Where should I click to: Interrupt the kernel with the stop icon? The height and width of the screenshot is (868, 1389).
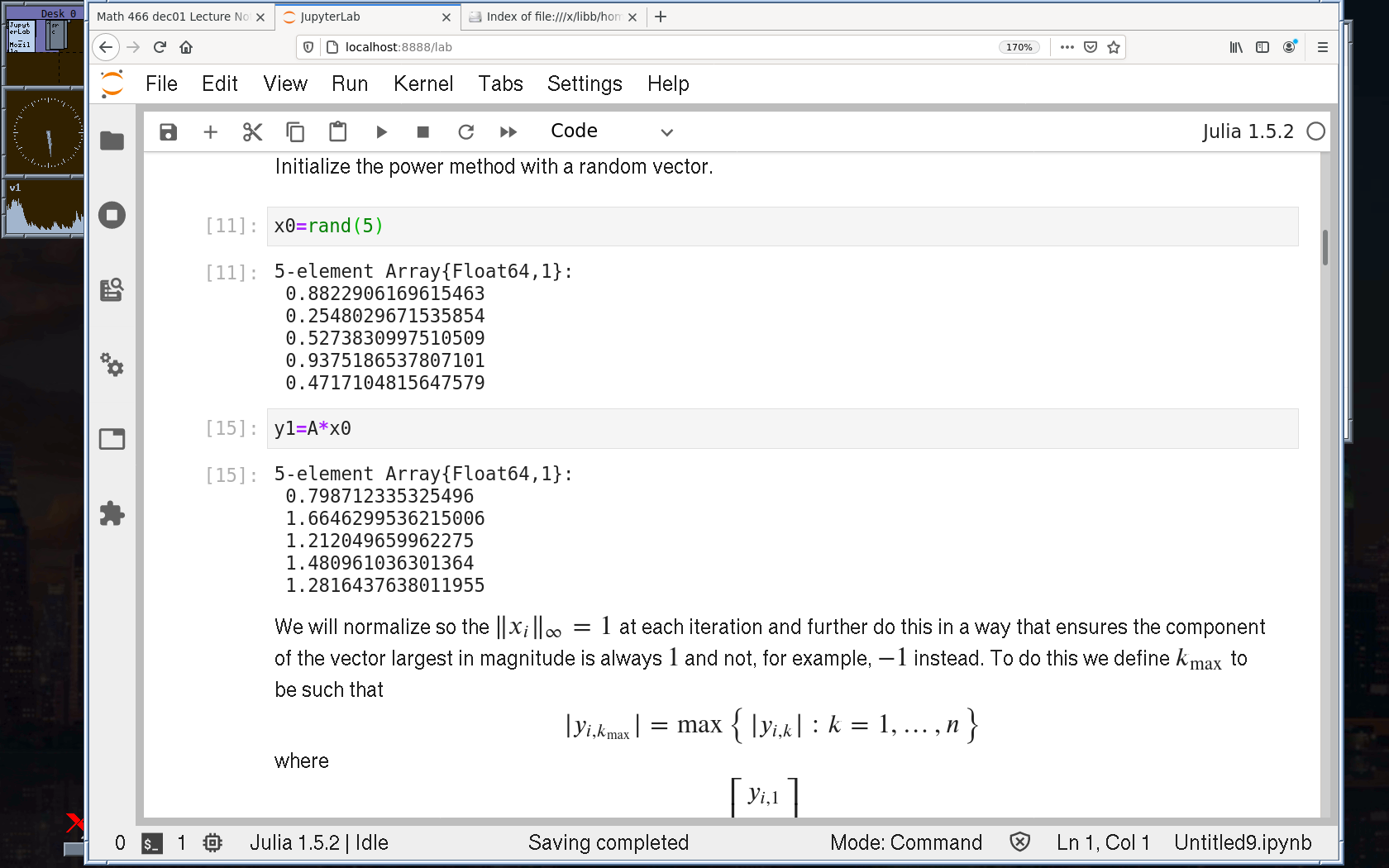pos(423,132)
